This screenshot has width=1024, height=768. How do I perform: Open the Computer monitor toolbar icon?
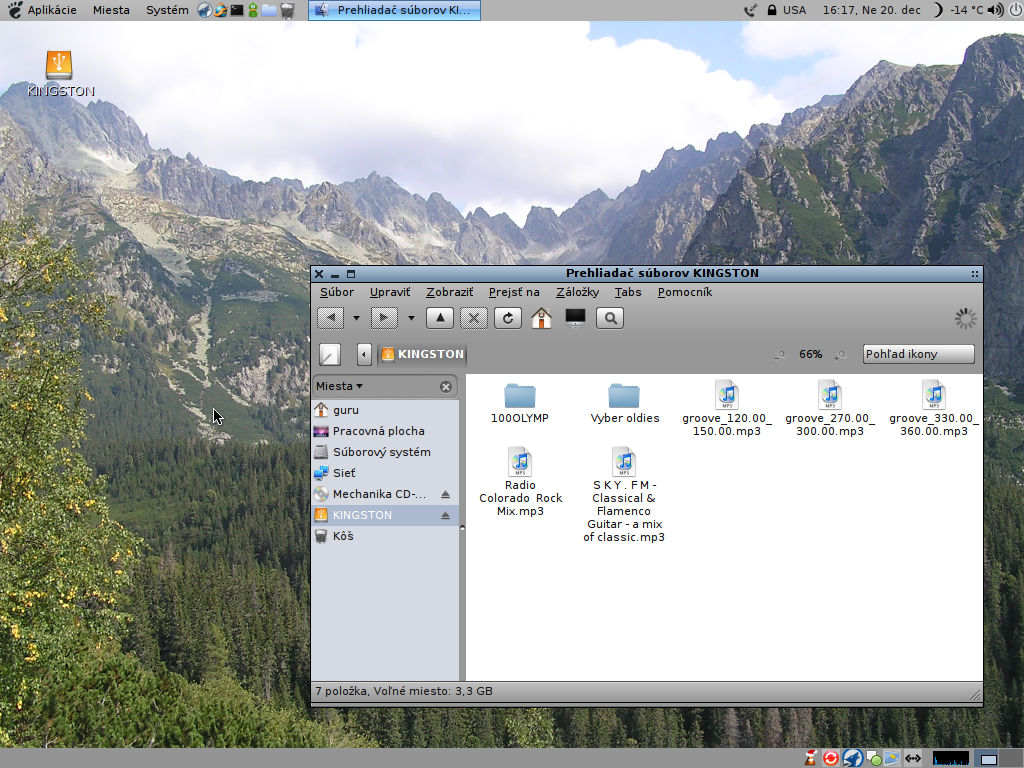click(575, 318)
